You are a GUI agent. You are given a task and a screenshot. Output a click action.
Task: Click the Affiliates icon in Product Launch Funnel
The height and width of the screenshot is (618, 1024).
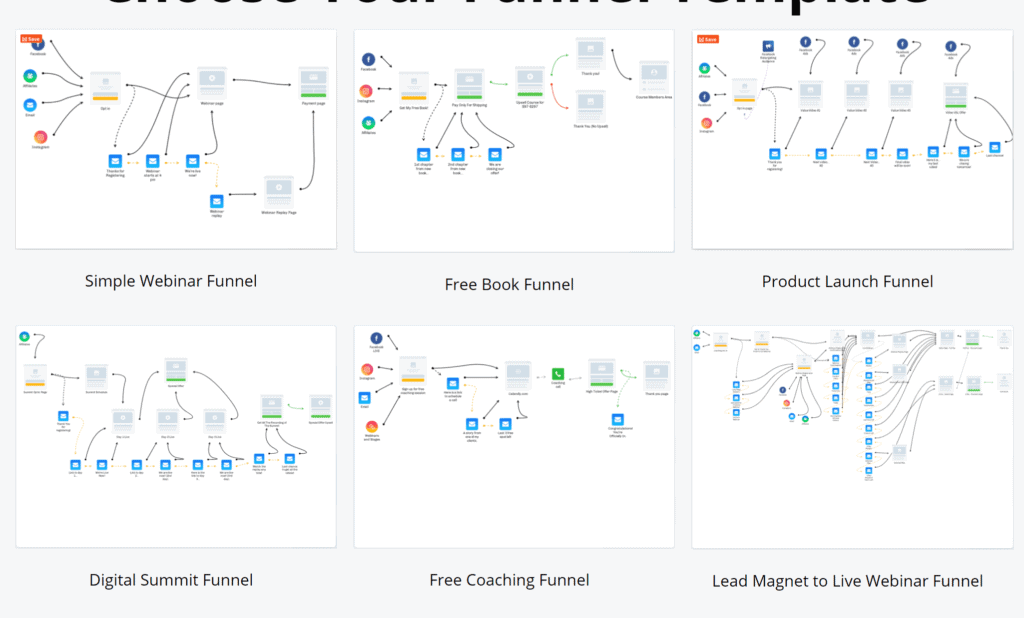(x=704, y=68)
